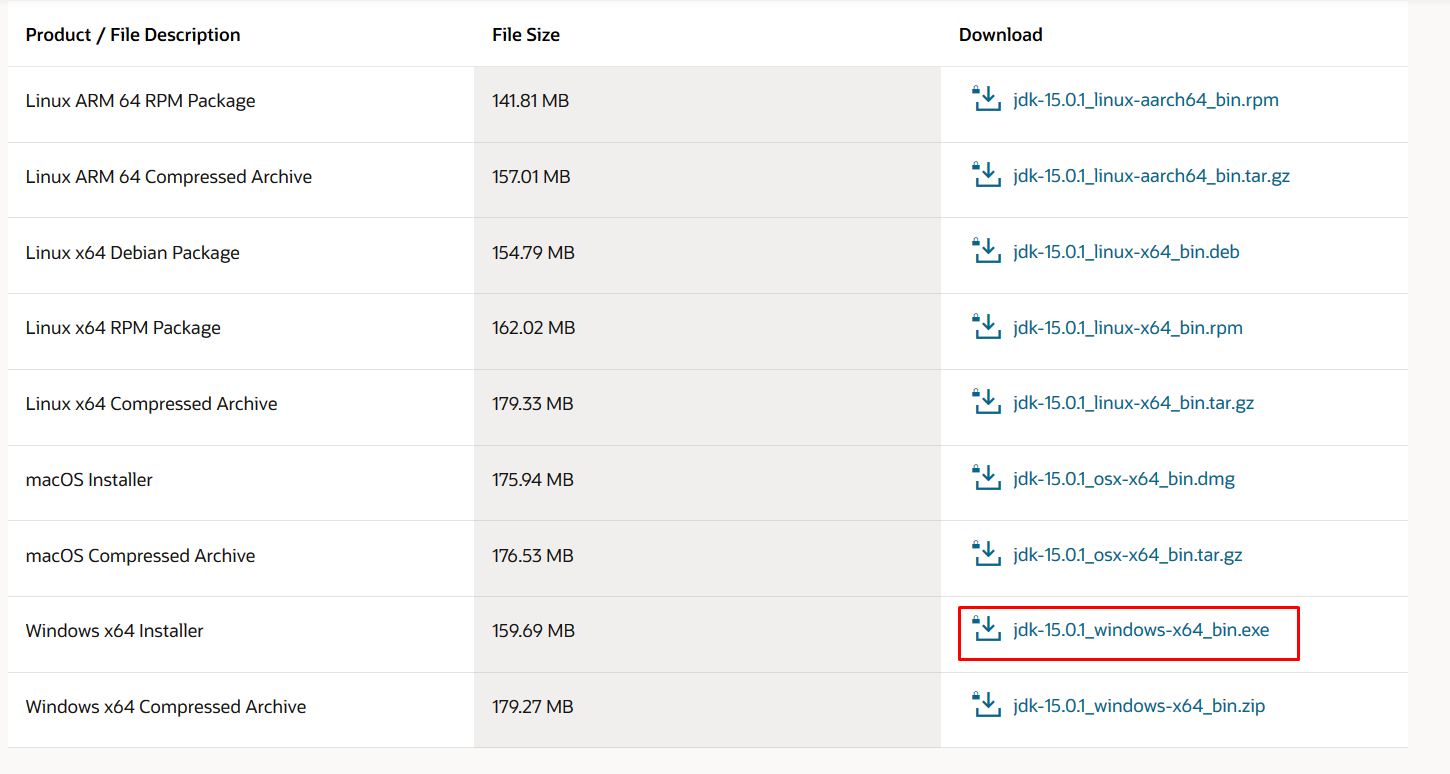Click the 141.81 MB file size
Viewport: 1450px width, 774px height.
(x=531, y=101)
